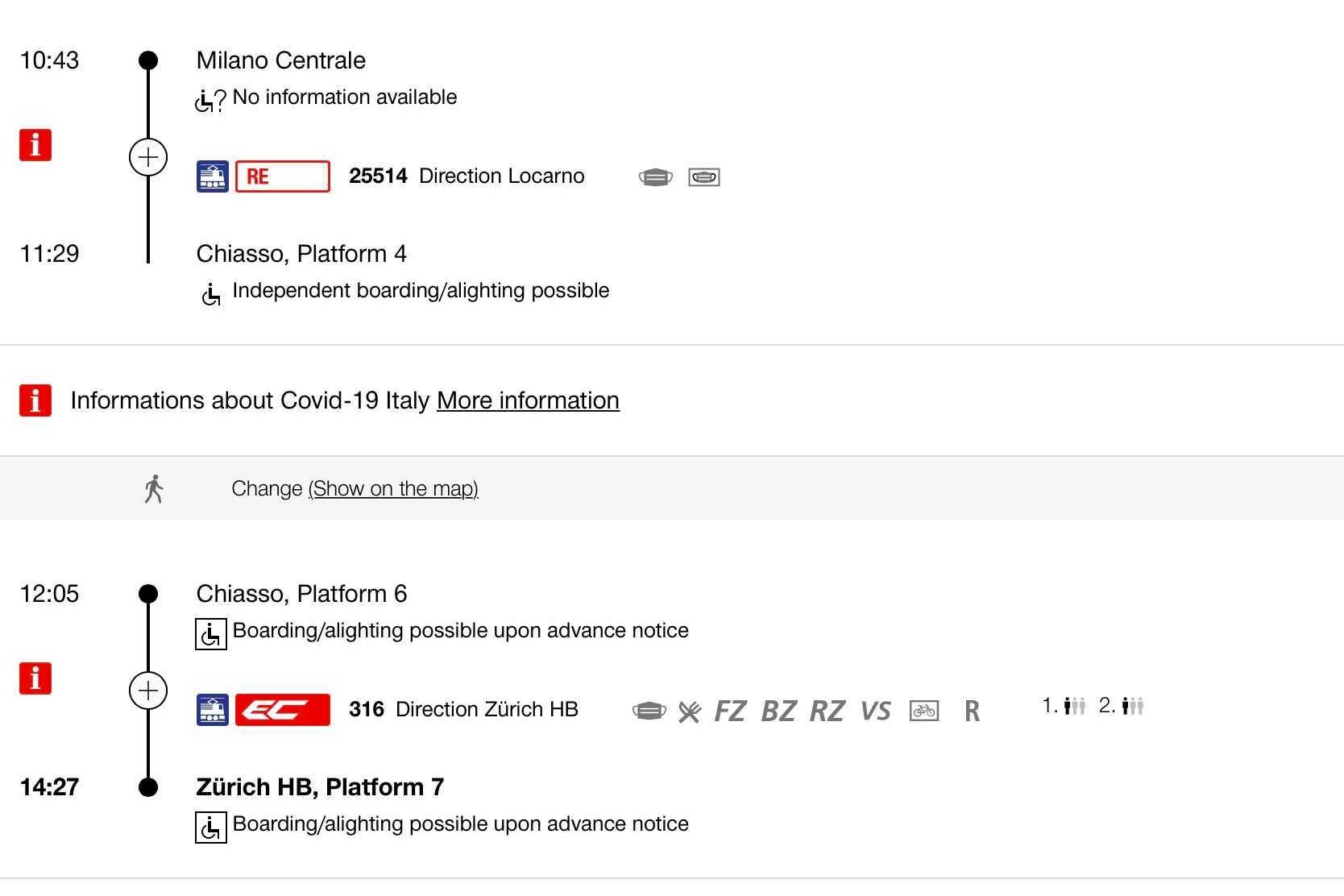Viewport: 1344px width, 896px height.
Task: Click wheelchair icon under Zürich HB, Platform 7
Action: click(211, 828)
